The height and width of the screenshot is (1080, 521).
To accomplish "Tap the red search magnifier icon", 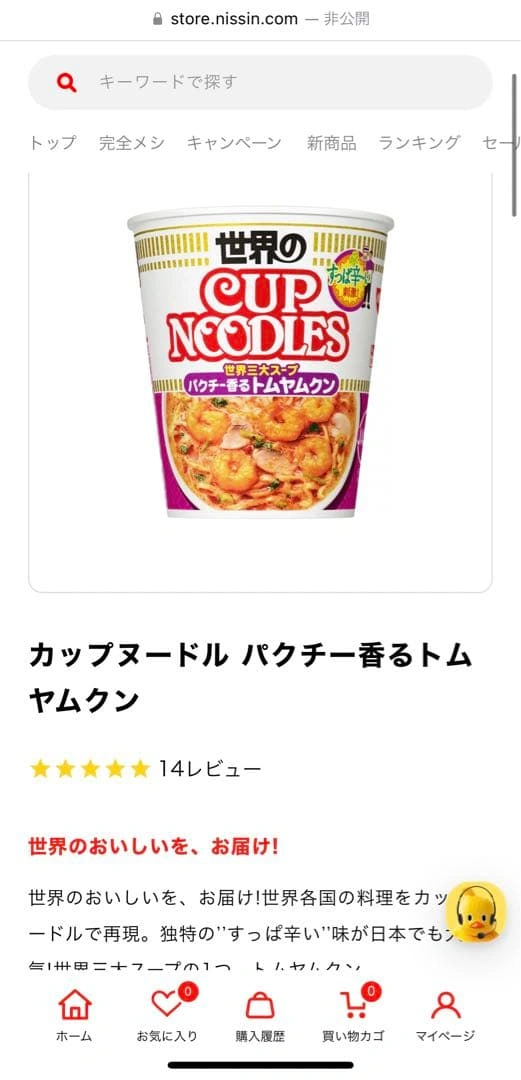I will click(67, 83).
